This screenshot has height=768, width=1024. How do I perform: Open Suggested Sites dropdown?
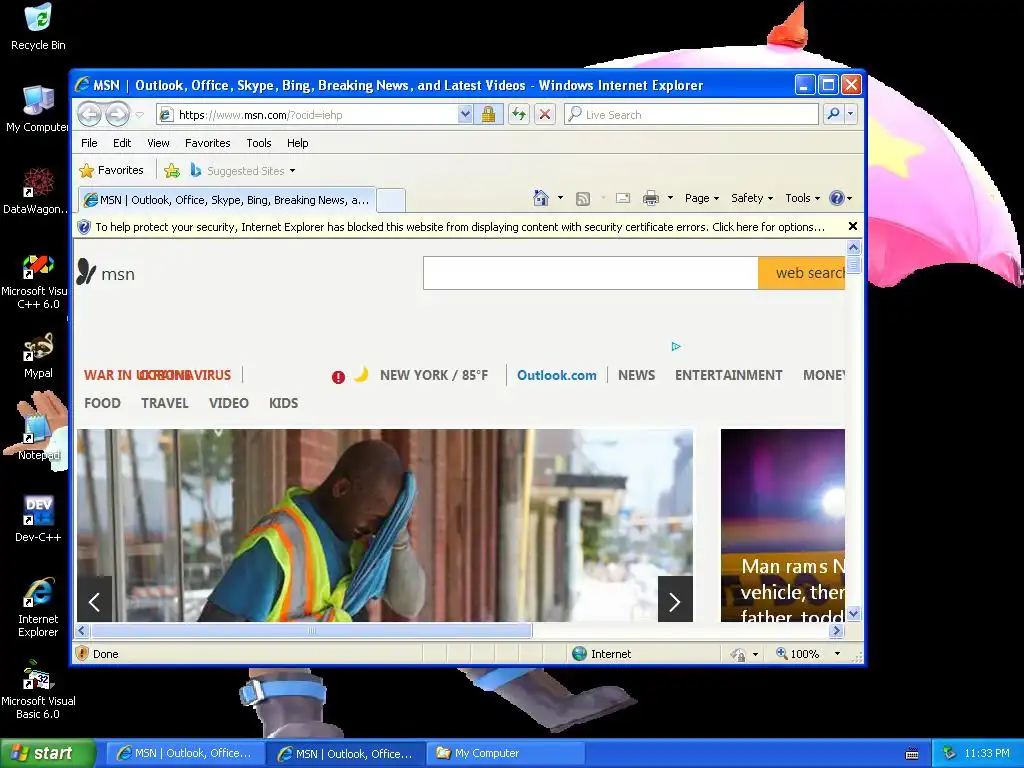(x=243, y=170)
